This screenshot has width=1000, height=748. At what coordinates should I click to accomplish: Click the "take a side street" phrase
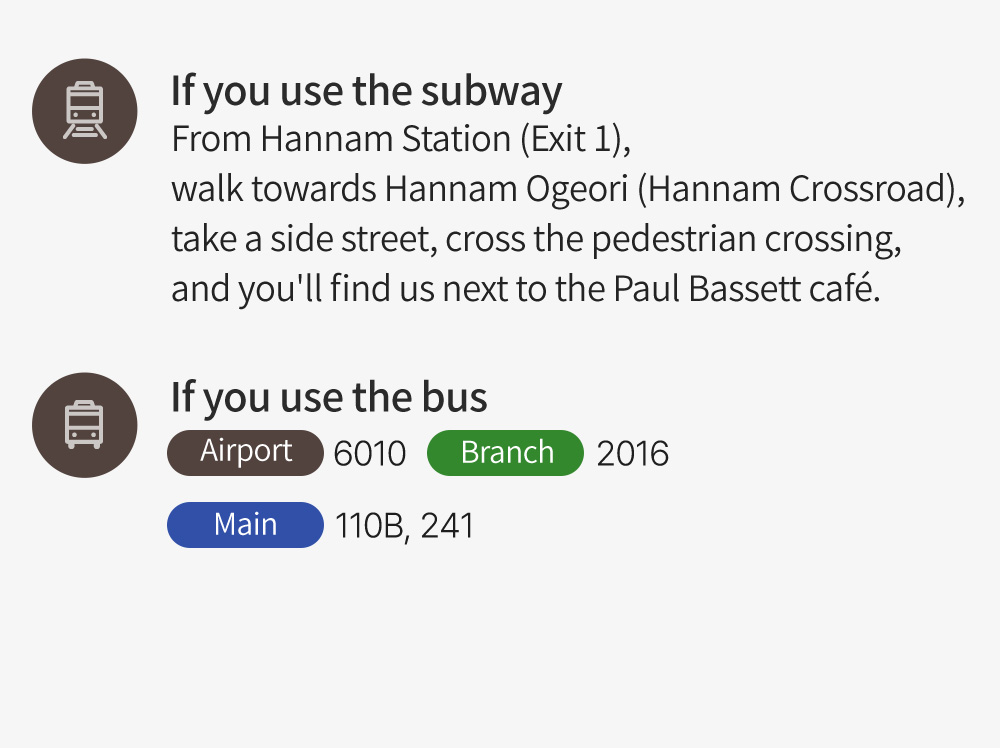[x=303, y=240]
